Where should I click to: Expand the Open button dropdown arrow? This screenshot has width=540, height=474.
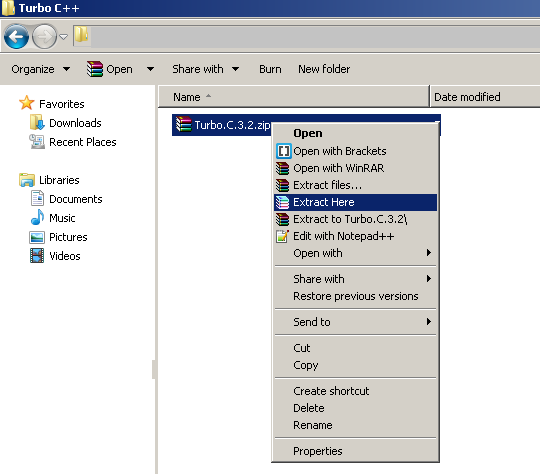[150, 69]
